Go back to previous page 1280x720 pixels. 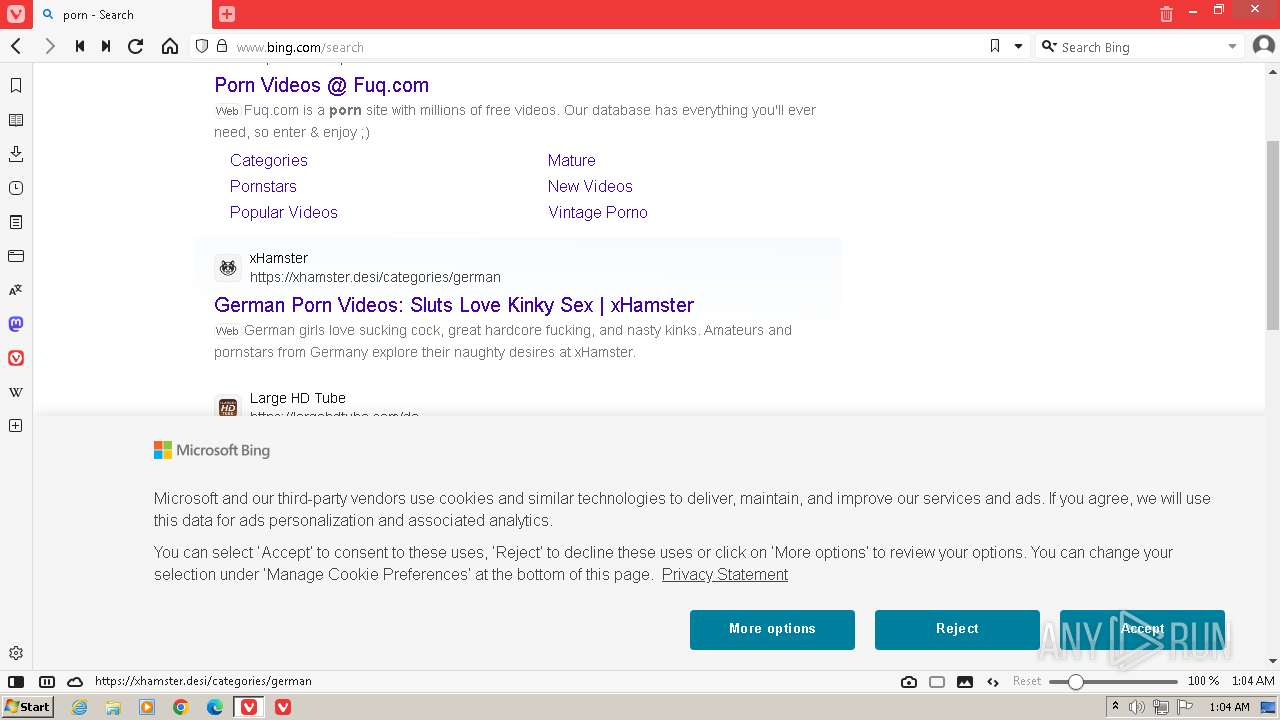tap(16, 46)
